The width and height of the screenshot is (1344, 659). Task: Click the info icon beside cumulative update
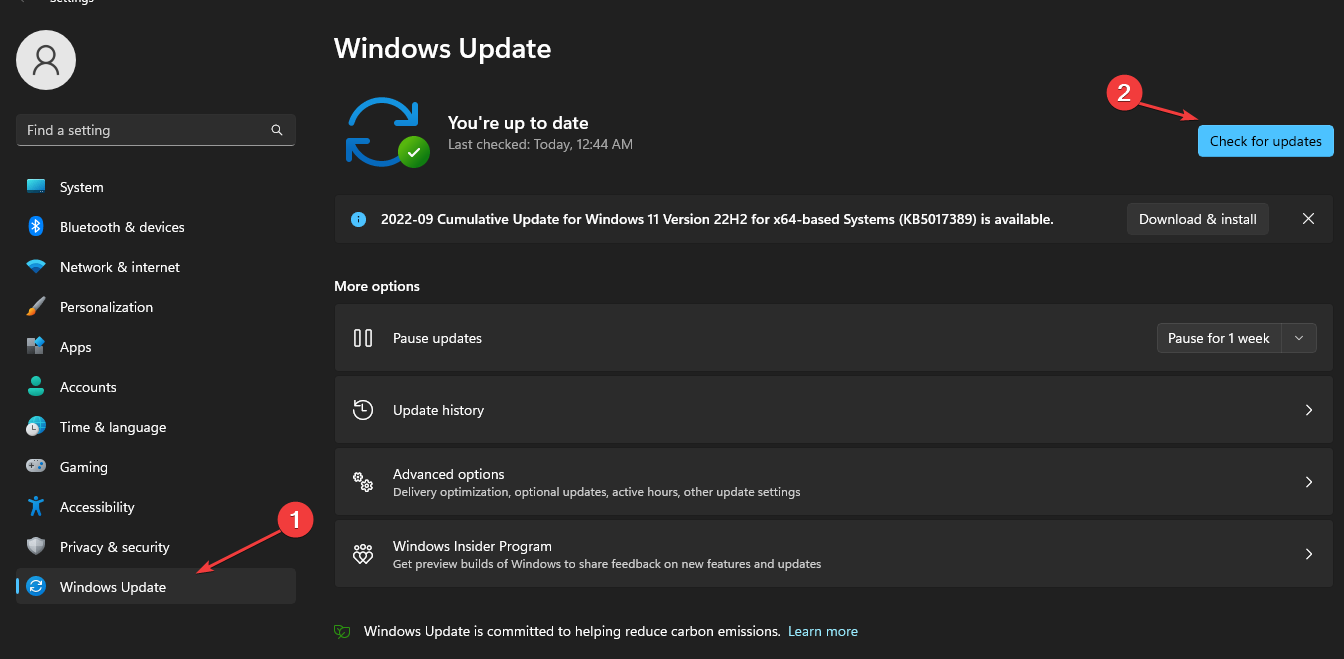pos(358,219)
